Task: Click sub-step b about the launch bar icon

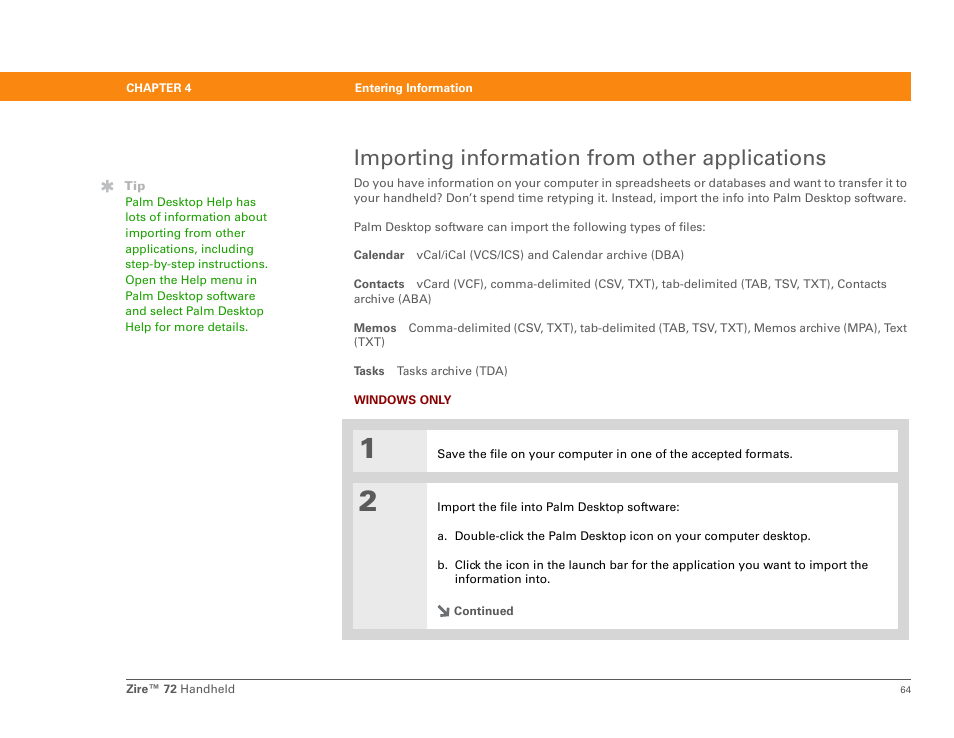Action: click(x=652, y=572)
